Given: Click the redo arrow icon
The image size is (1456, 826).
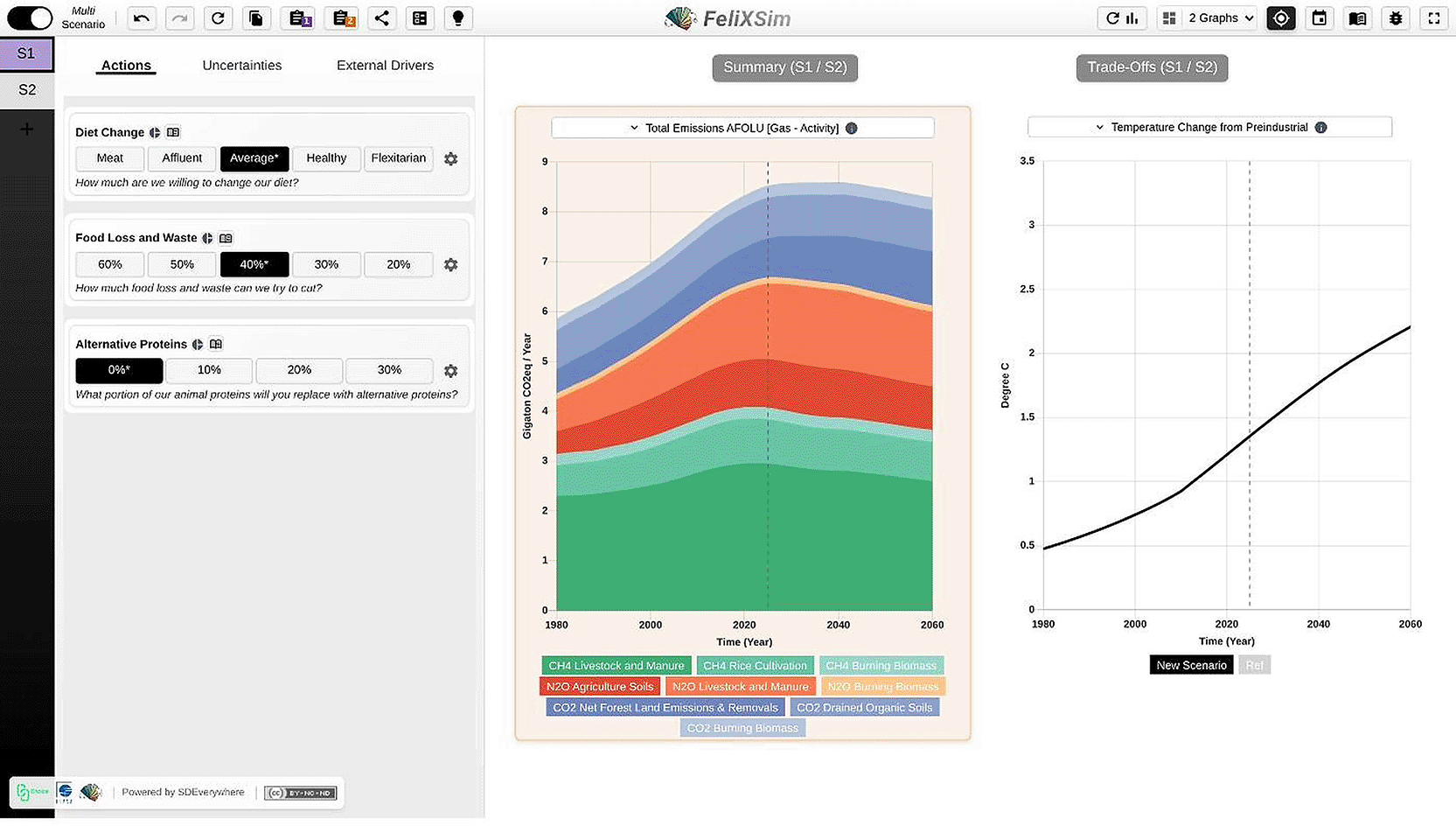Looking at the screenshot, I should [180, 18].
